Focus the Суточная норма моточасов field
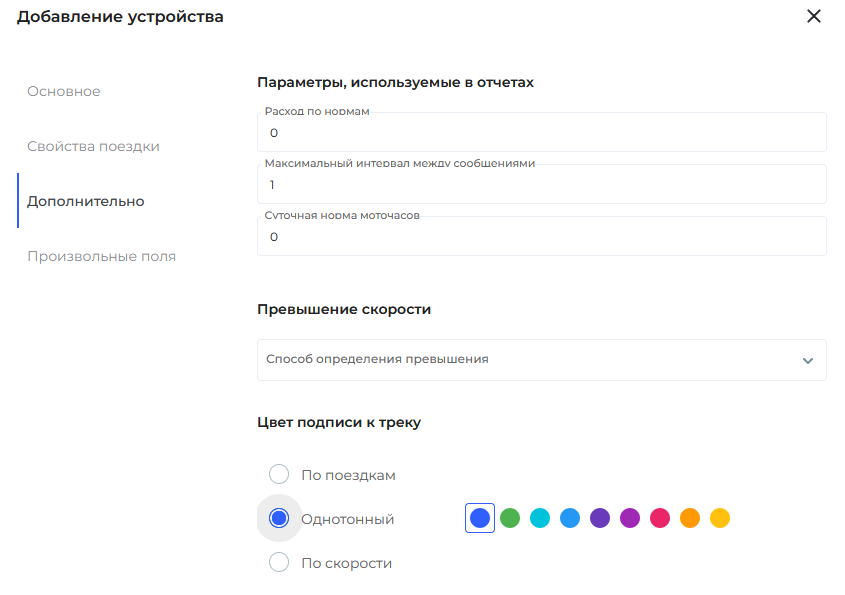This screenshot has height=595, width=845. tap(541, 237)
